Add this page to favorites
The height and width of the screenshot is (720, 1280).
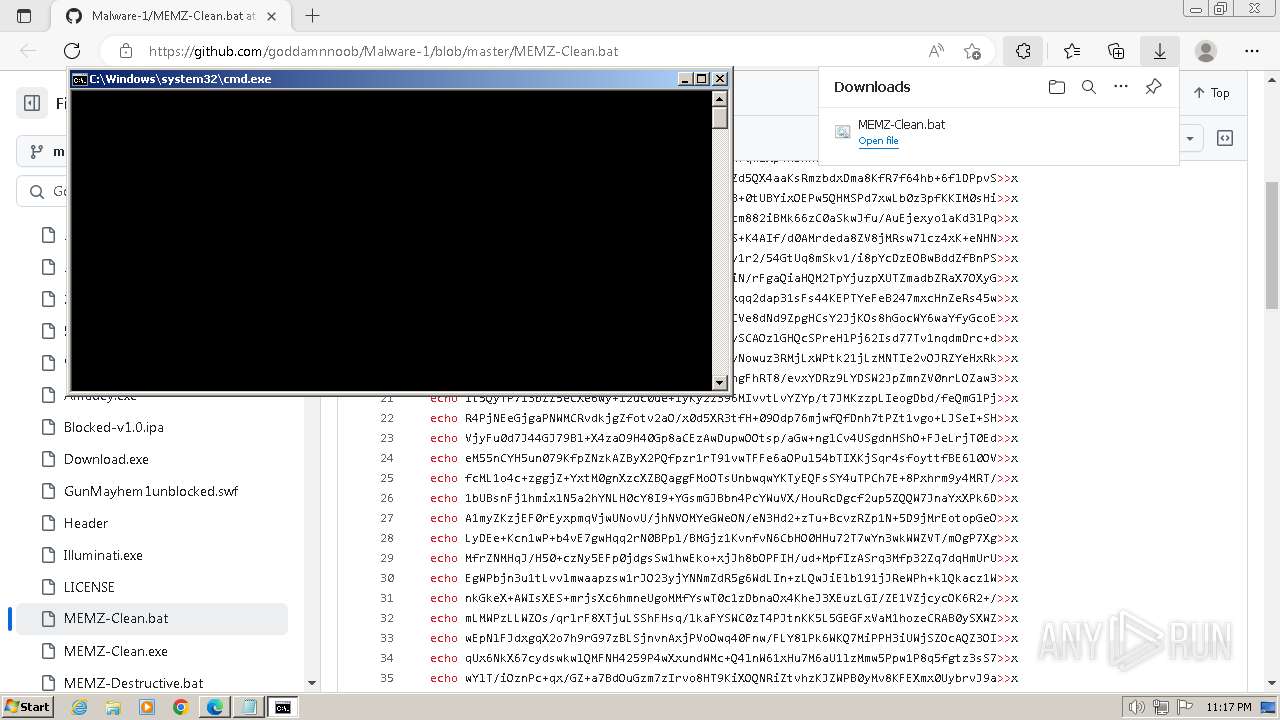tap(972, 51)
